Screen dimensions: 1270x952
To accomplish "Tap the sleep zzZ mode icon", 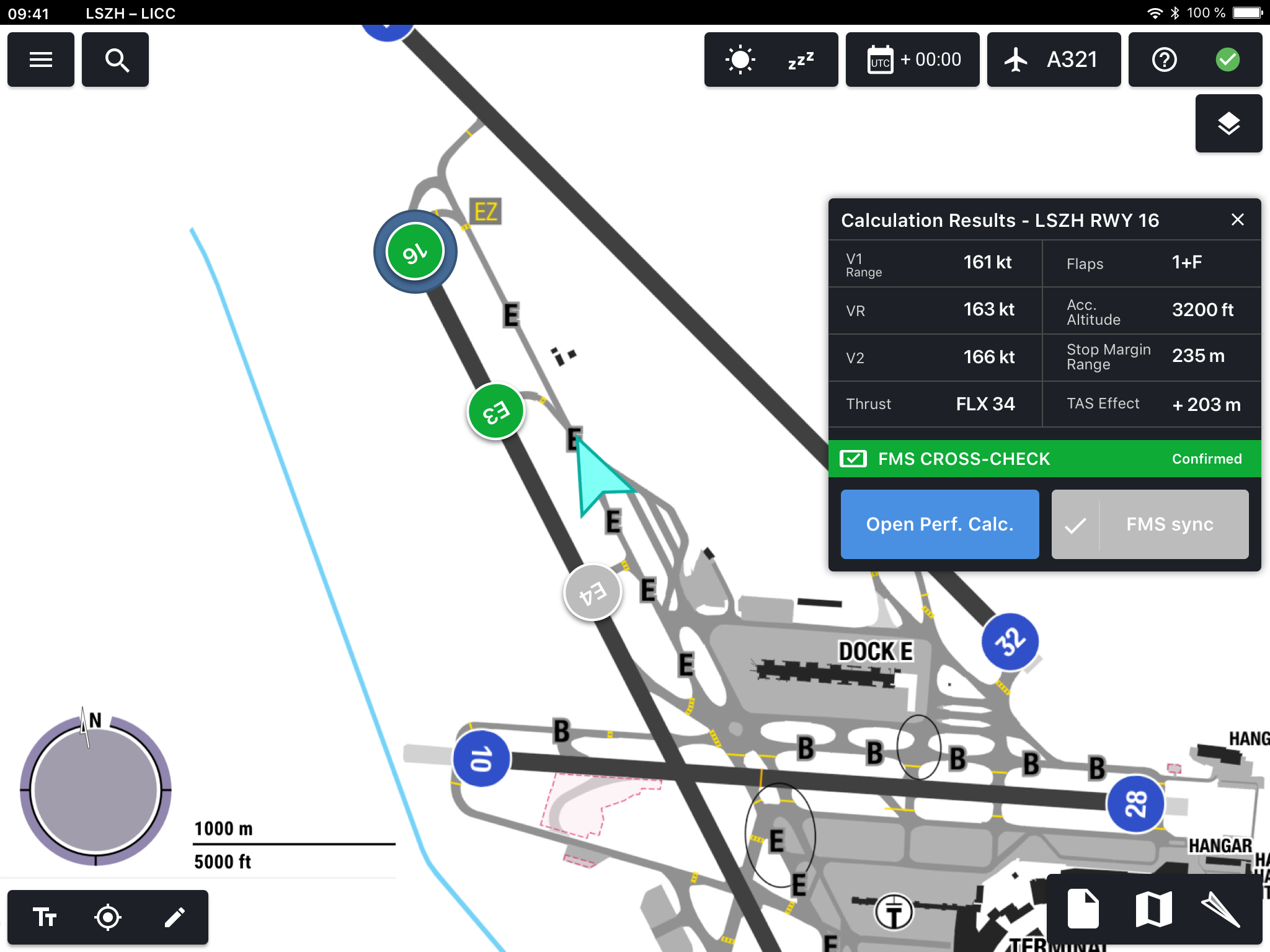I will (x=801, y=60).
